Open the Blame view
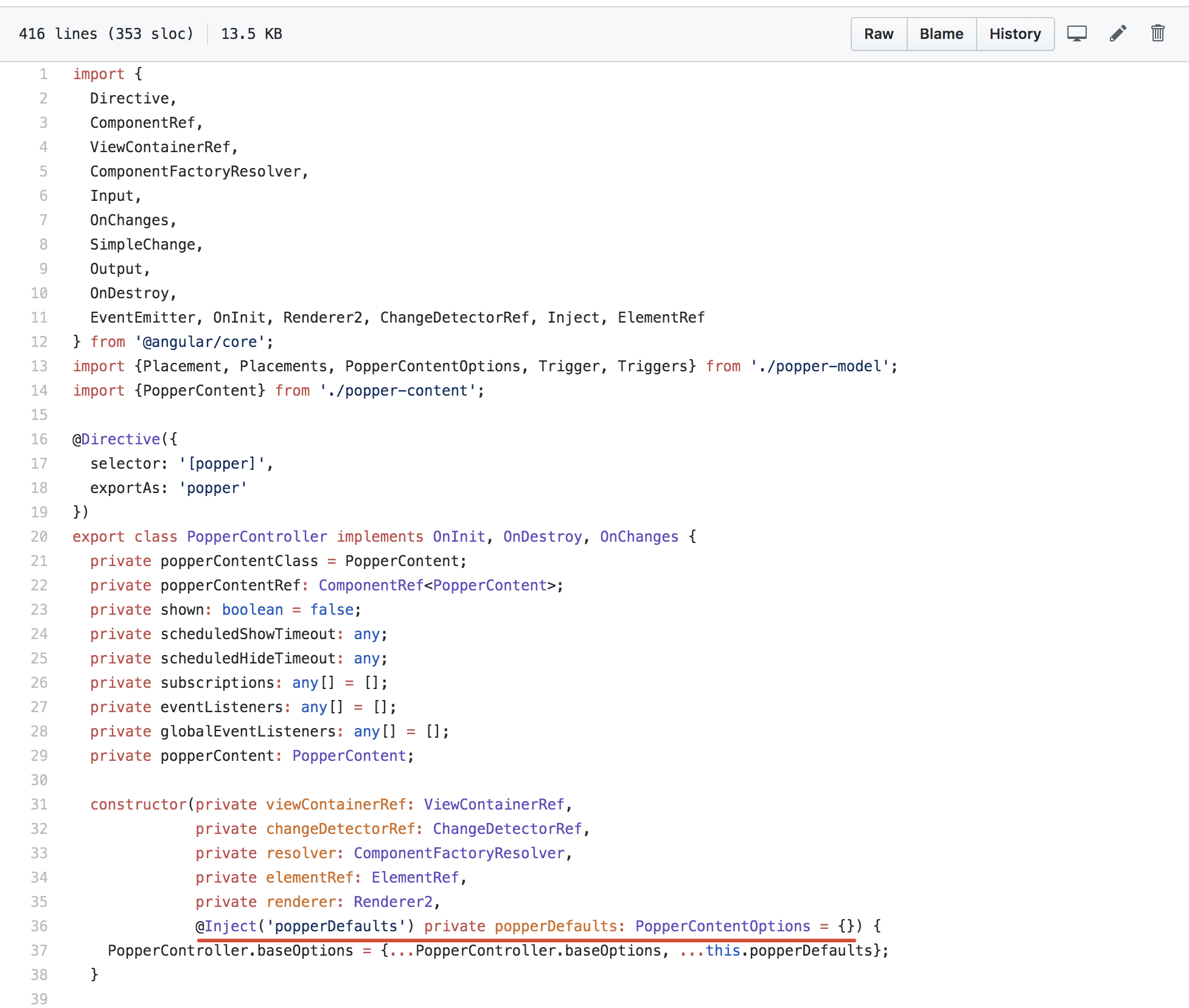This screenshot has height=1008, width=1189. [x=941, y=33]
